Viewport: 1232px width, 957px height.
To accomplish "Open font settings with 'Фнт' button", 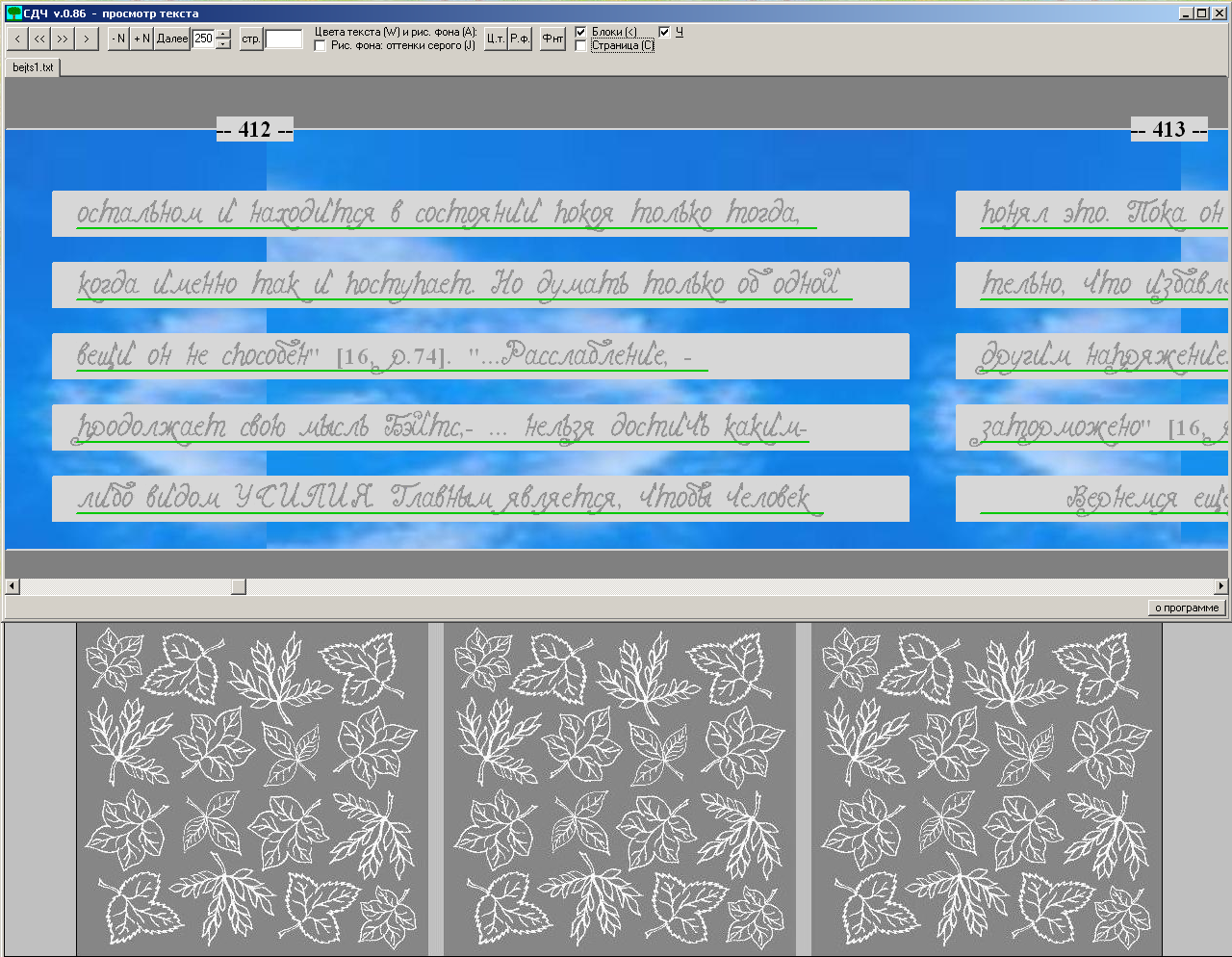I will pos(552,39).
